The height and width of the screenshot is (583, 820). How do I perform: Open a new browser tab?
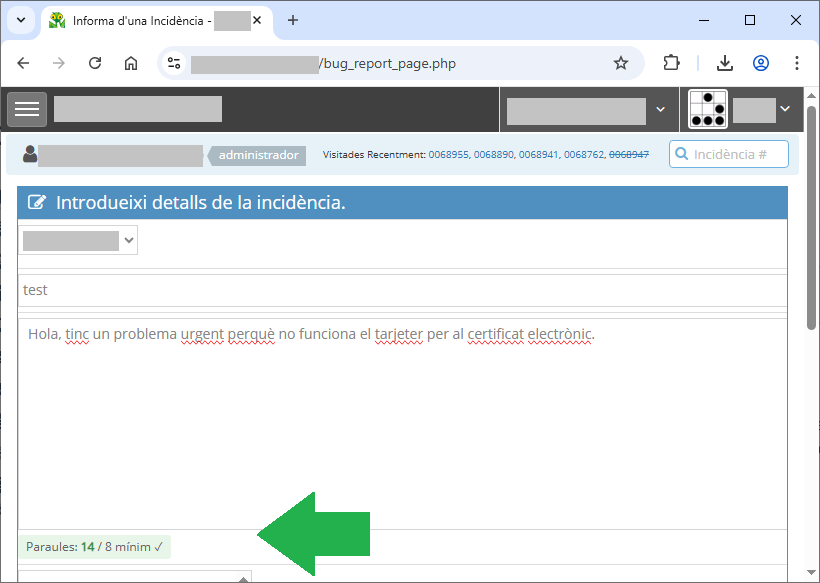293,20
